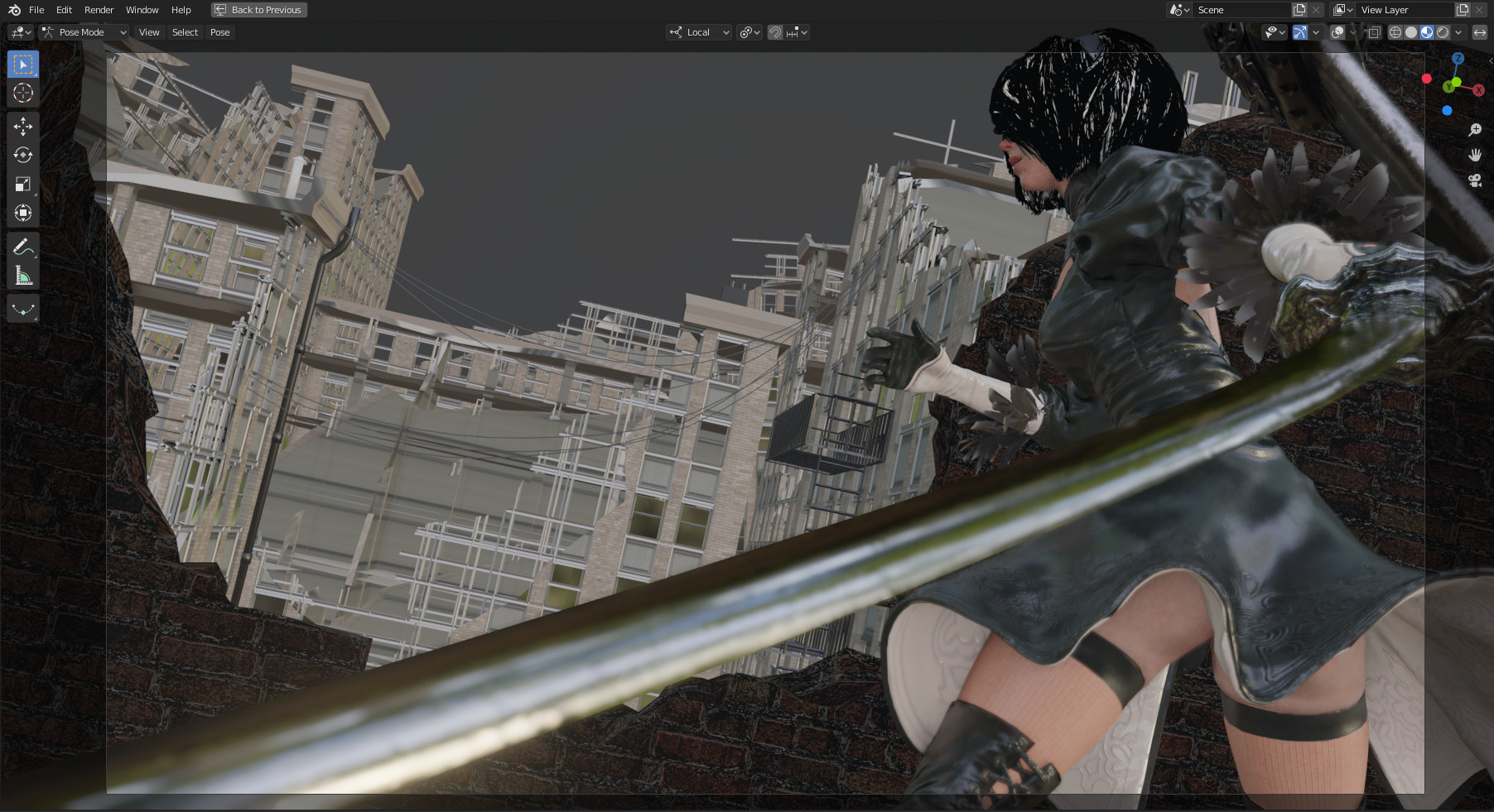Choose the Annotate pencil tool
1494x812 pixels.
click(x=23, y=246)
